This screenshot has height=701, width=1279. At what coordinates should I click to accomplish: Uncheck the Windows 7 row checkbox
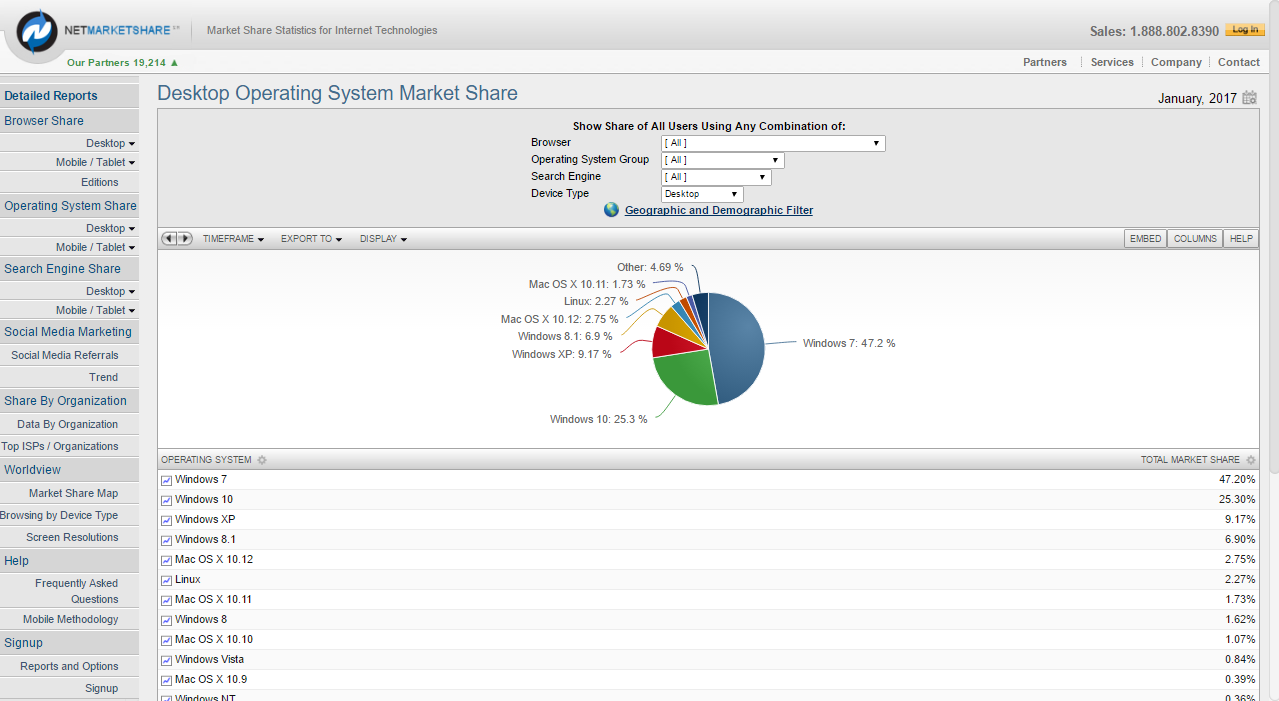166,480
